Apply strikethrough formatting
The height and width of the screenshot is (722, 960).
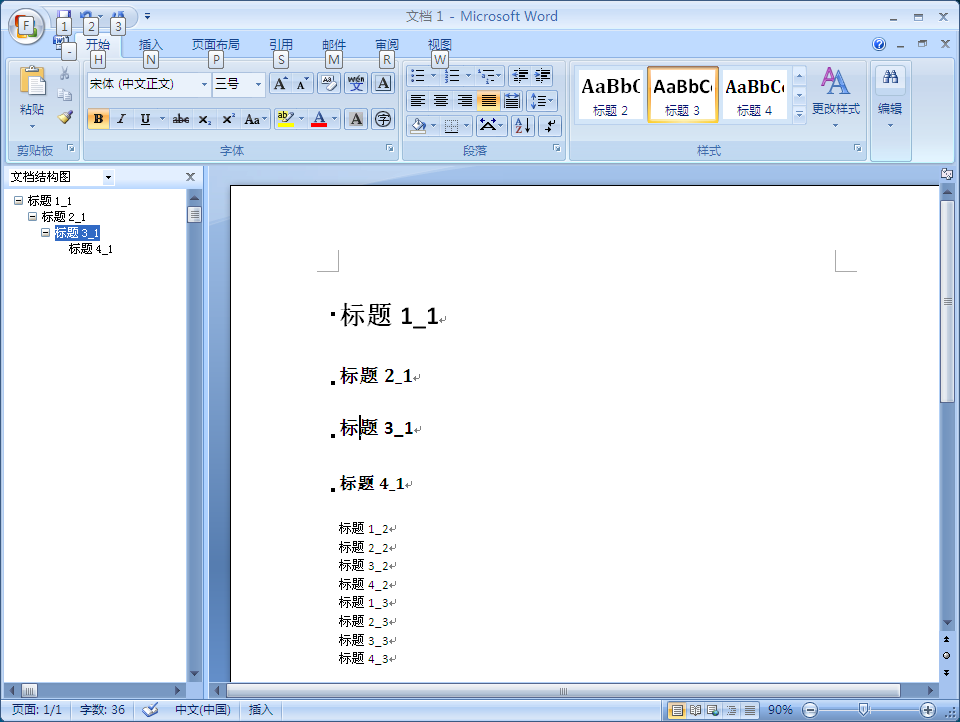(181, 119)
